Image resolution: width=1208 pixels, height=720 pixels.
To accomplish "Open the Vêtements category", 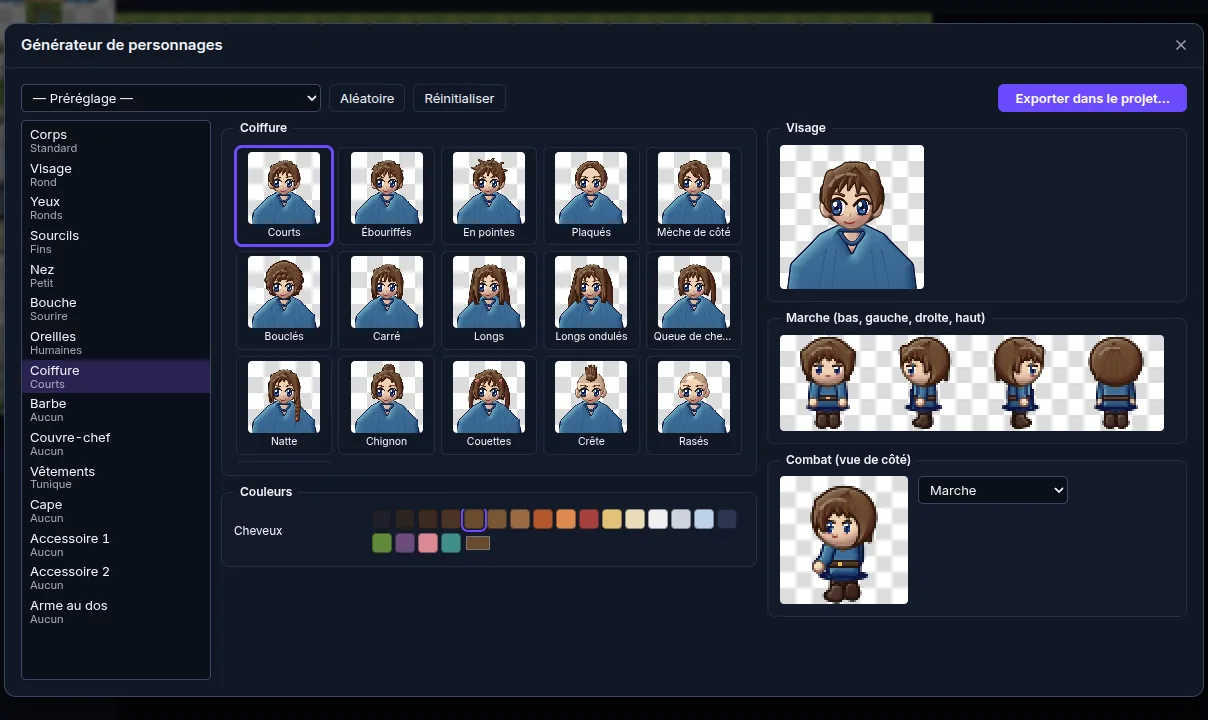I will click(x=116, y=478).
